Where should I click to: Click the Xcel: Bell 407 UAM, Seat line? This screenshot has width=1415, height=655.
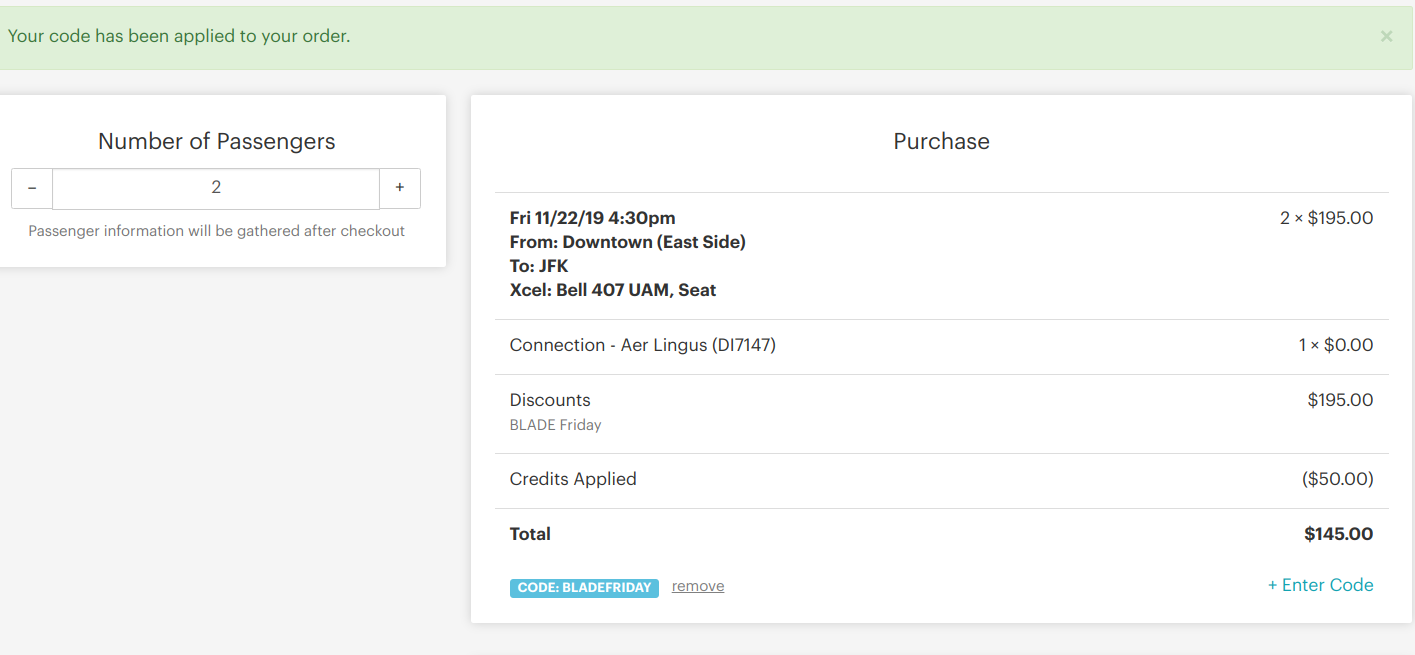point(612,290)
